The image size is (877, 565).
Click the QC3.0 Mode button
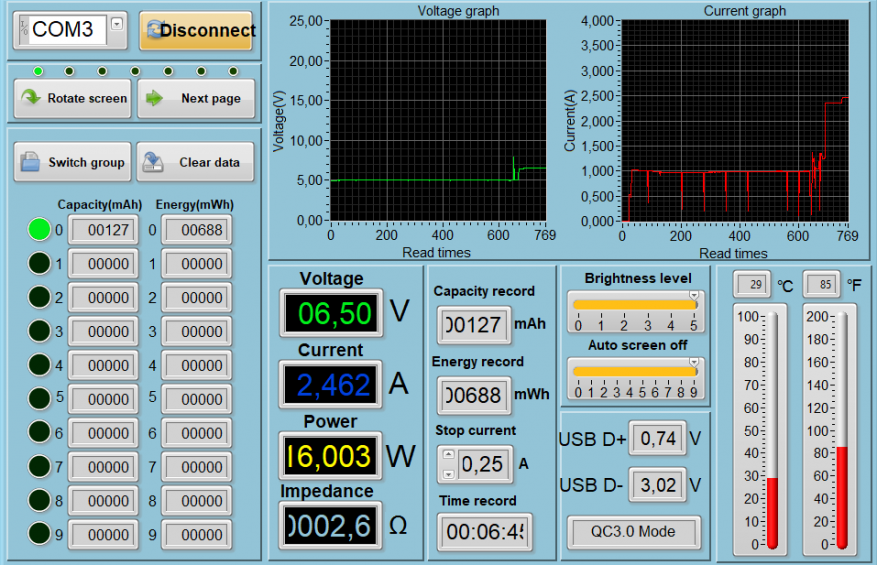tap(634, 532)
